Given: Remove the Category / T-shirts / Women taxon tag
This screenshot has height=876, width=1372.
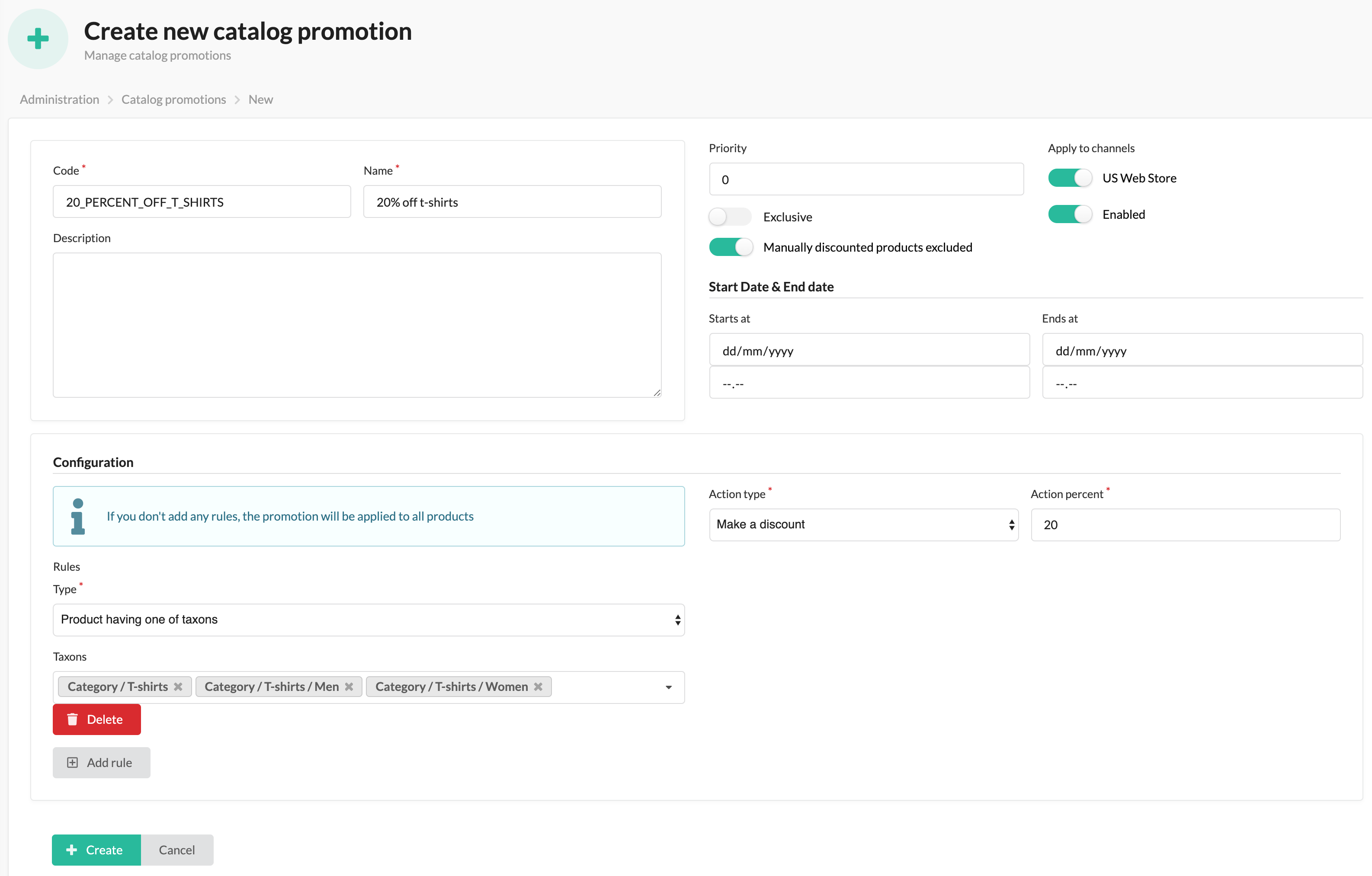Looking at the screenshot, I should (x=539, y=687).
